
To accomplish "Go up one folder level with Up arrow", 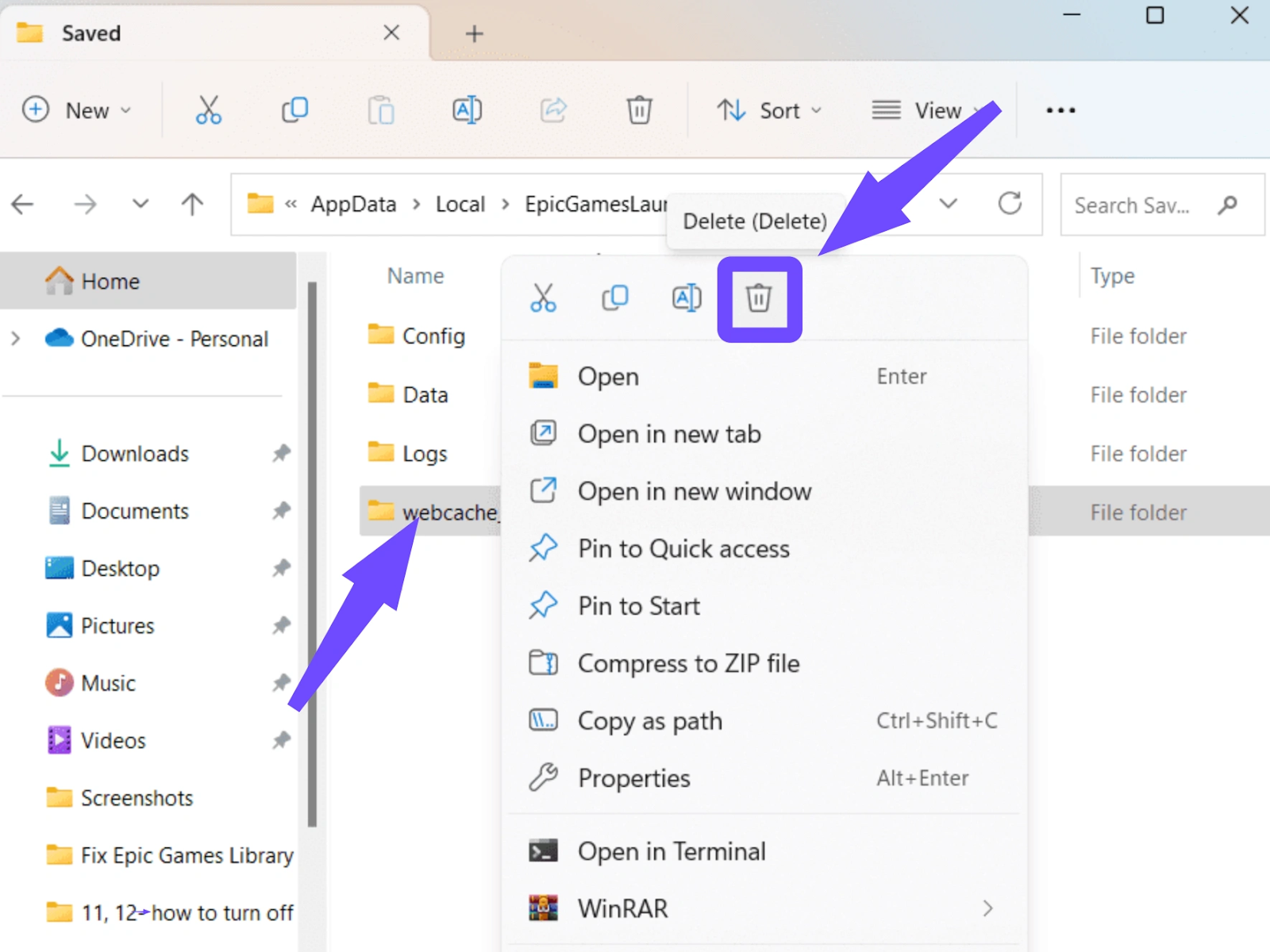I will click(x=192, y=205).
